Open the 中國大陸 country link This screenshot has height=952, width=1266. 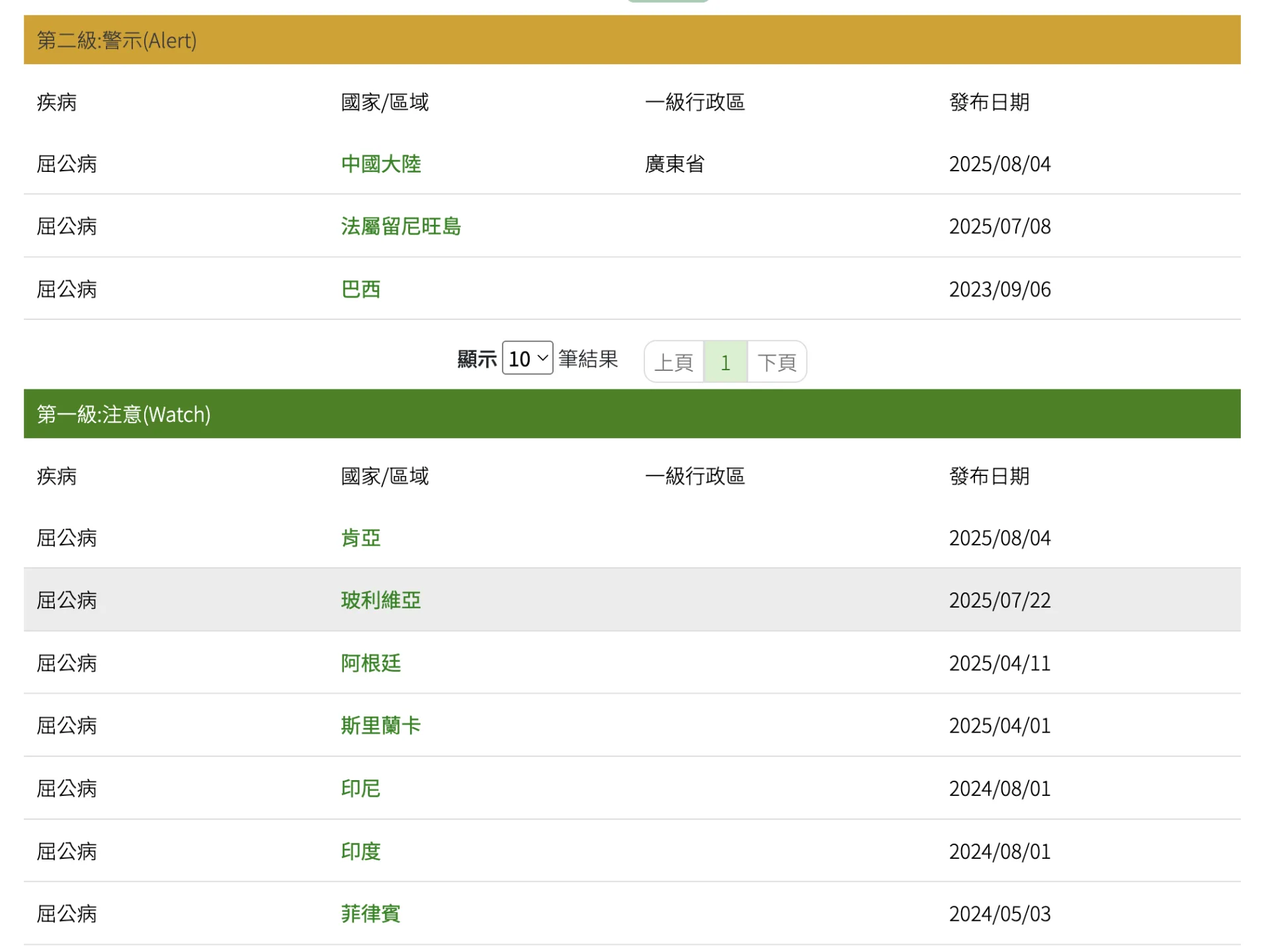click(x=381, y=164)
